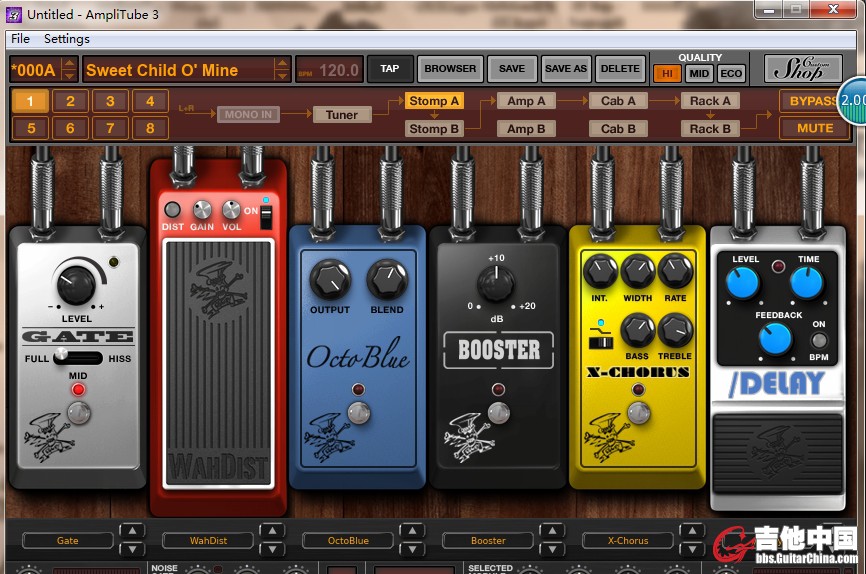
Task: Click the 120.0 BPM tempo field
Action: coord(330,70)
